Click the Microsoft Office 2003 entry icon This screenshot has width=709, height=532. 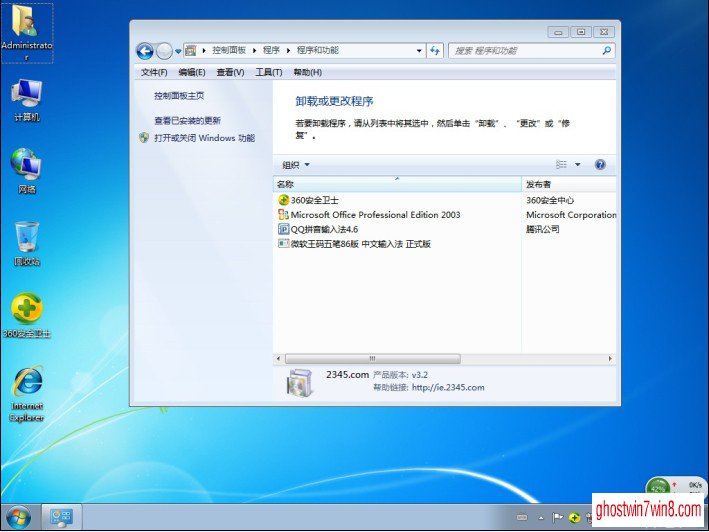[283, 215]
